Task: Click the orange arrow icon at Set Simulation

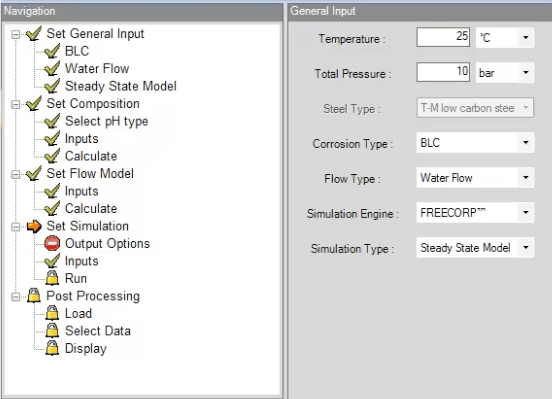Action: [x=34, y=226]
